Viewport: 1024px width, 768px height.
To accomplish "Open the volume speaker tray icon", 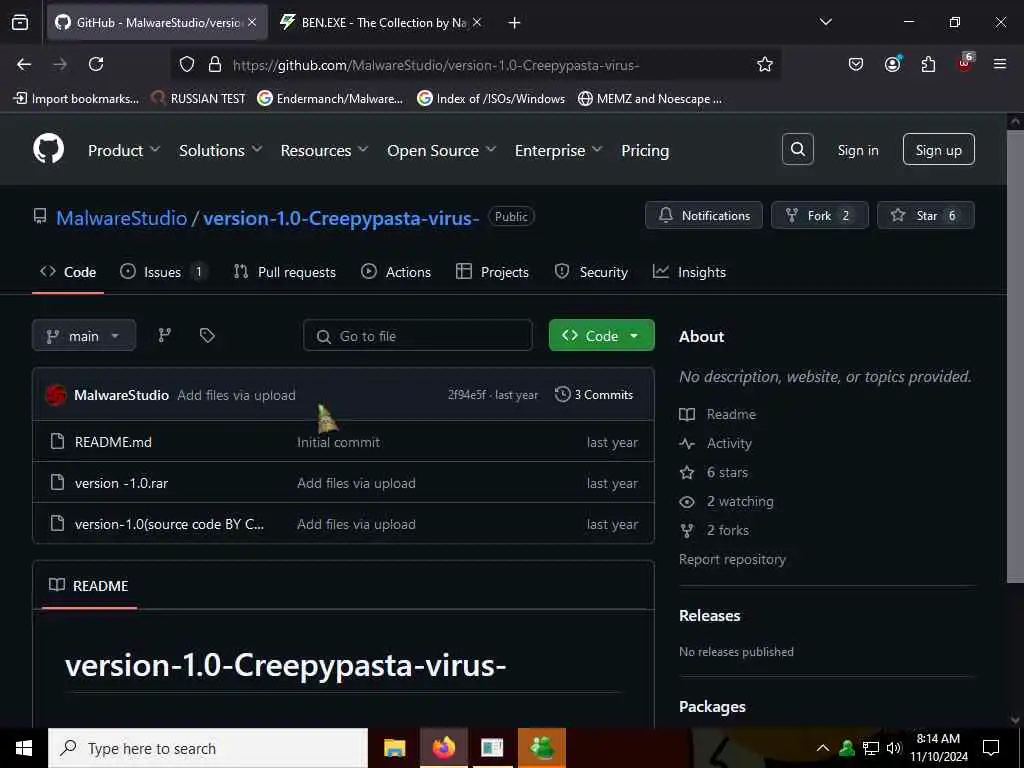I will click(894, 748).
